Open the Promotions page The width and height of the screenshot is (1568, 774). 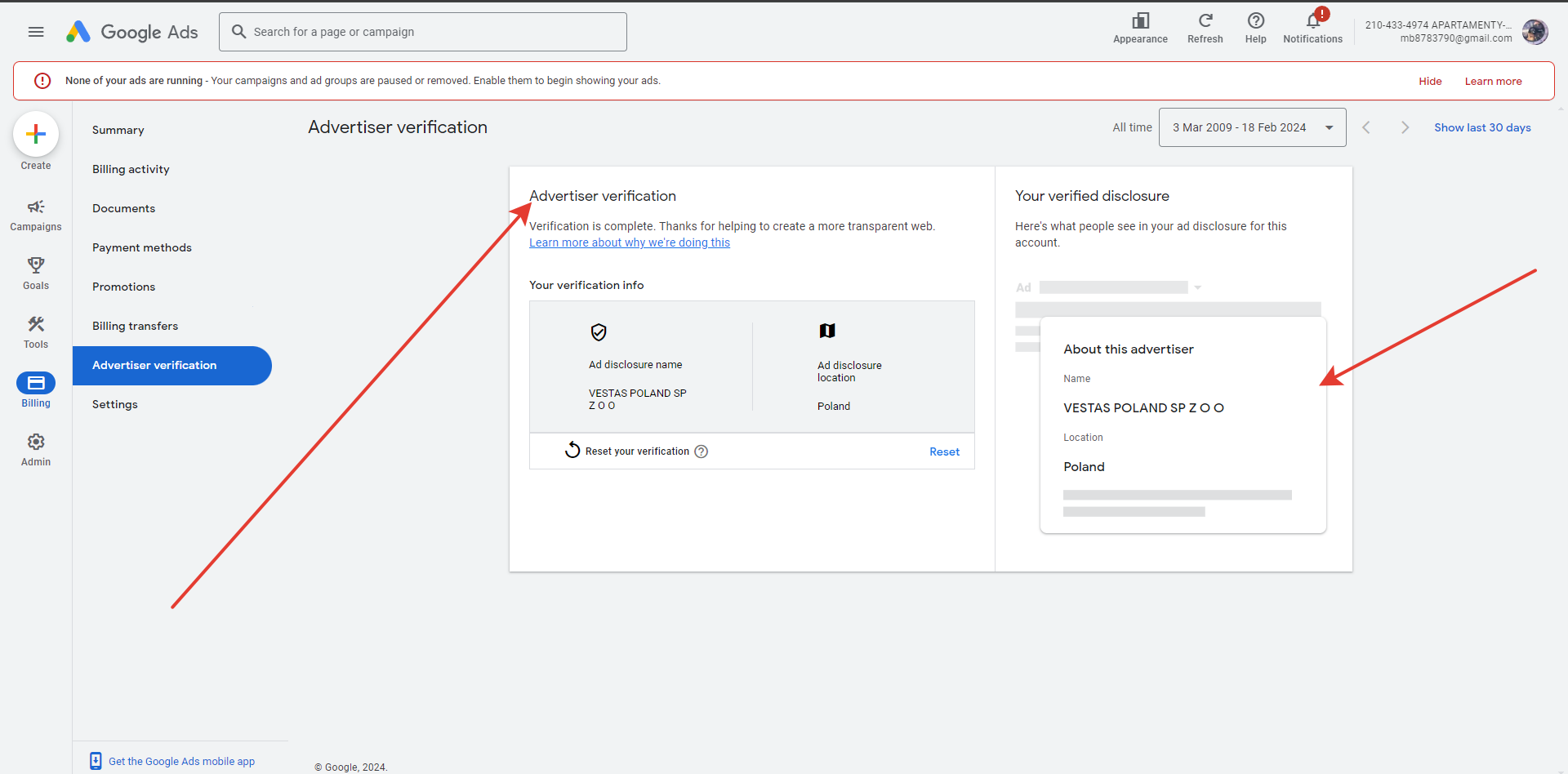(x=123, y=287)
